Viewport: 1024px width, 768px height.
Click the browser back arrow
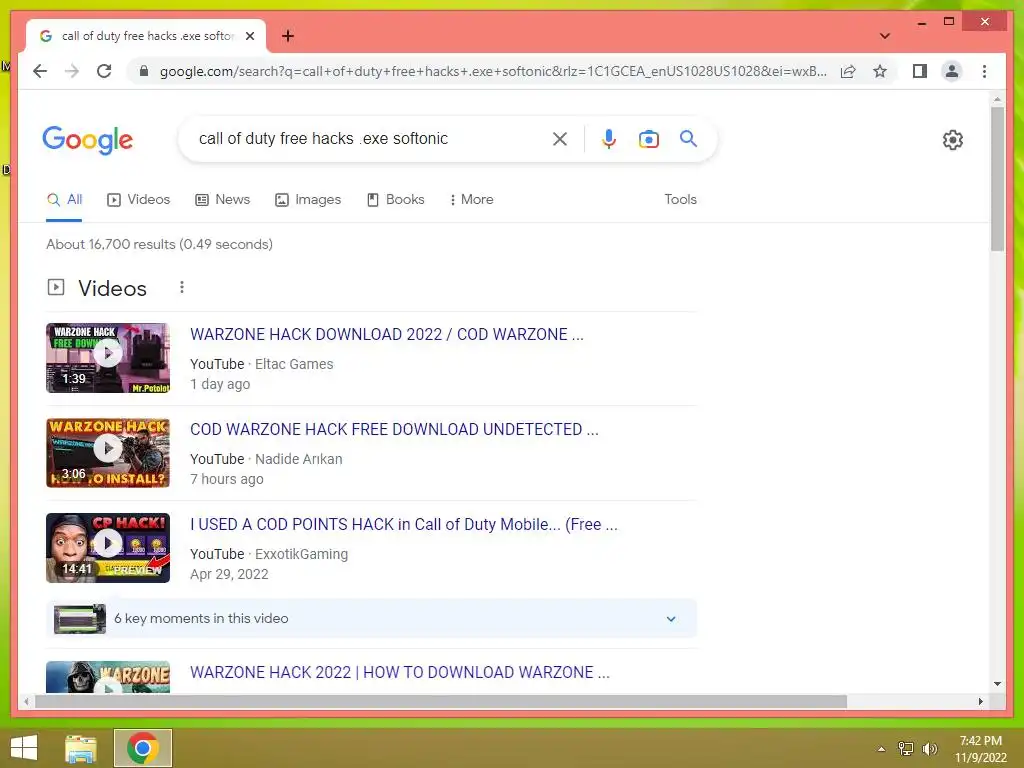[x=40, y=71]
